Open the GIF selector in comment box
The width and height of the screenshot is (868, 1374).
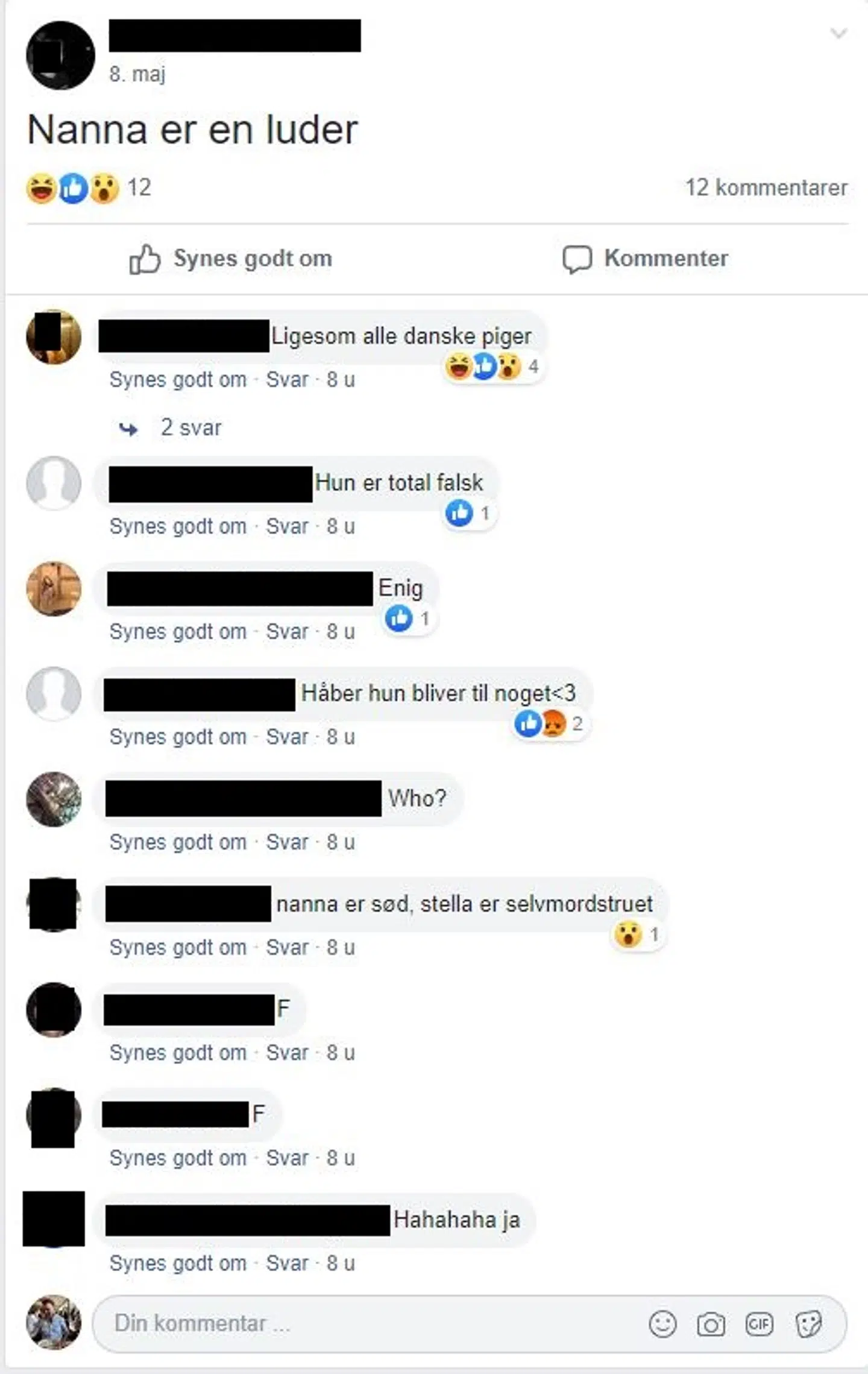pos(759,1324)
